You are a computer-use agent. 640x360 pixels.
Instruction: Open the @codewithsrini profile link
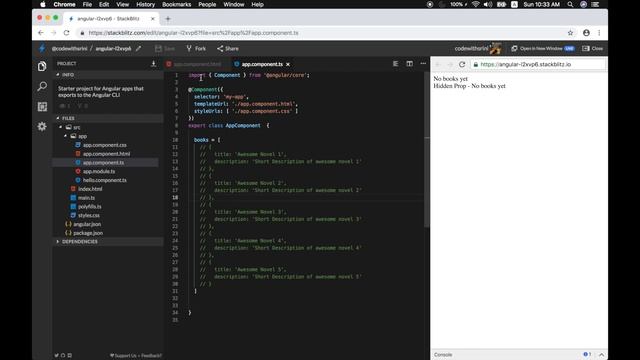(69, 49)
